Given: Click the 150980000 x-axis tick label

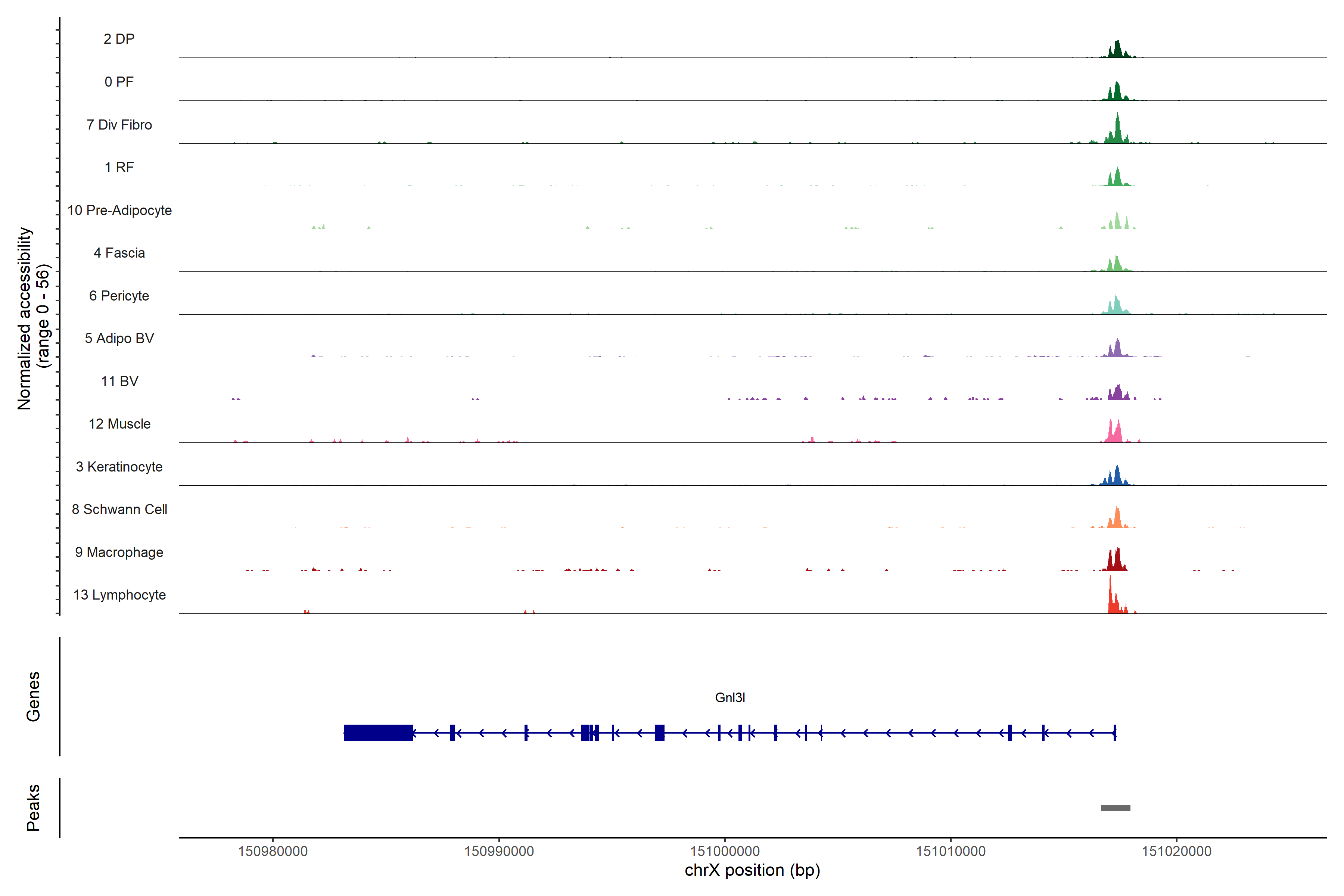Looking at the screenshot, I should (273, 852).
